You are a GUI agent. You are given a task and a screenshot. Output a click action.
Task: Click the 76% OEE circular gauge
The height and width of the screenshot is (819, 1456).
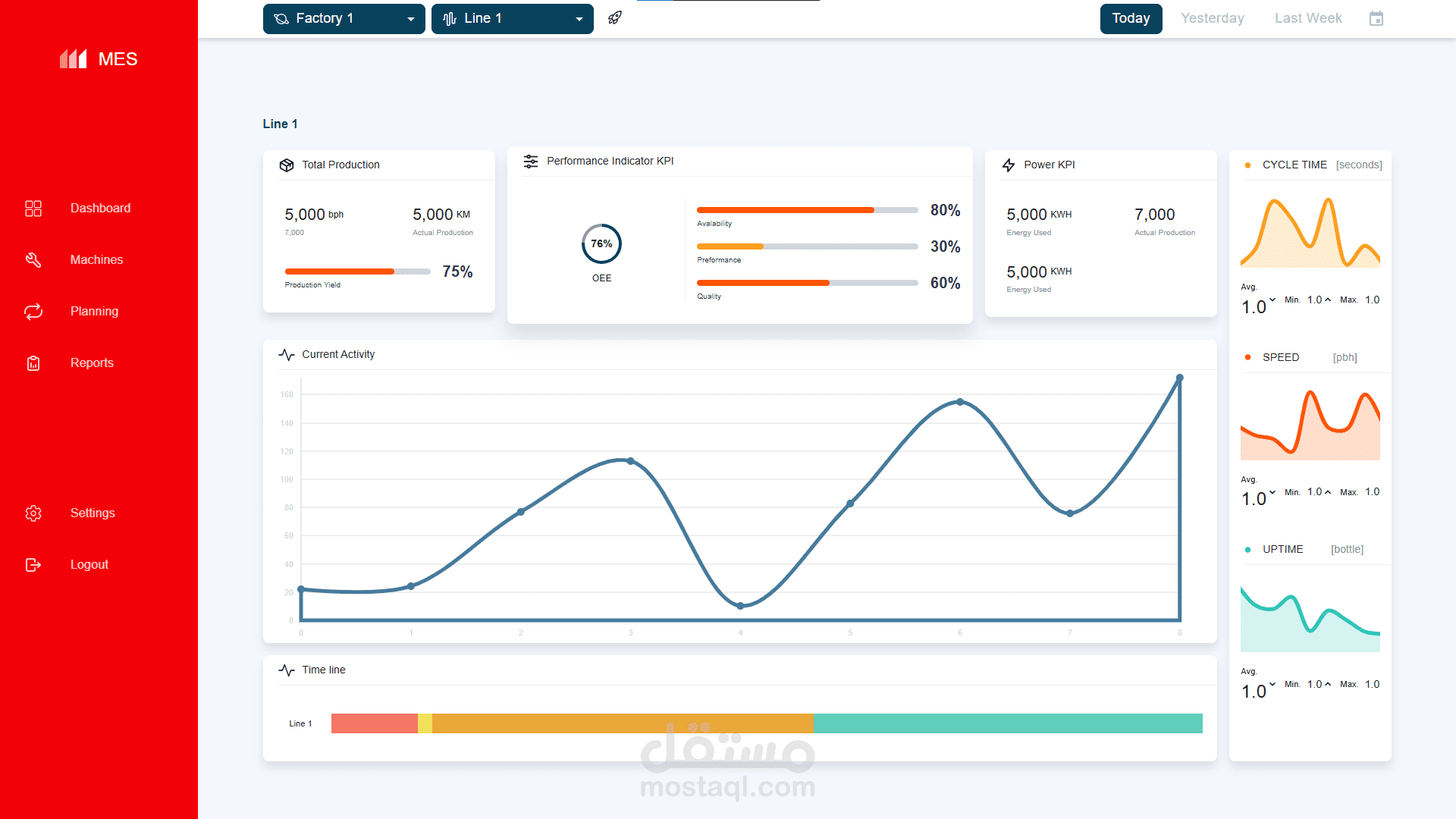[x=601, y=244]
